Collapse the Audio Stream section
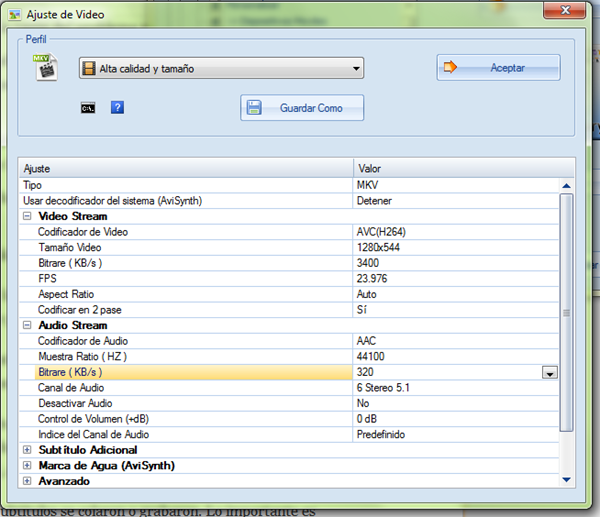 [x=27, y=326]
